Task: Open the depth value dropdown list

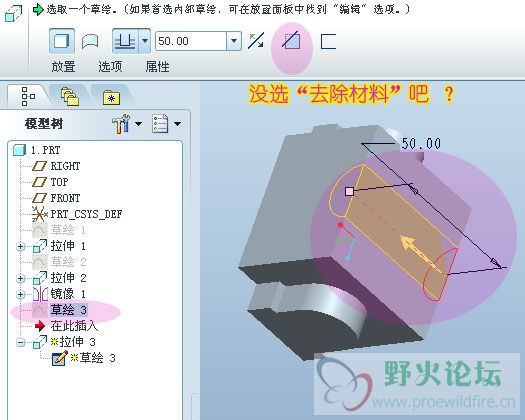Action: (x=234, y=41)
